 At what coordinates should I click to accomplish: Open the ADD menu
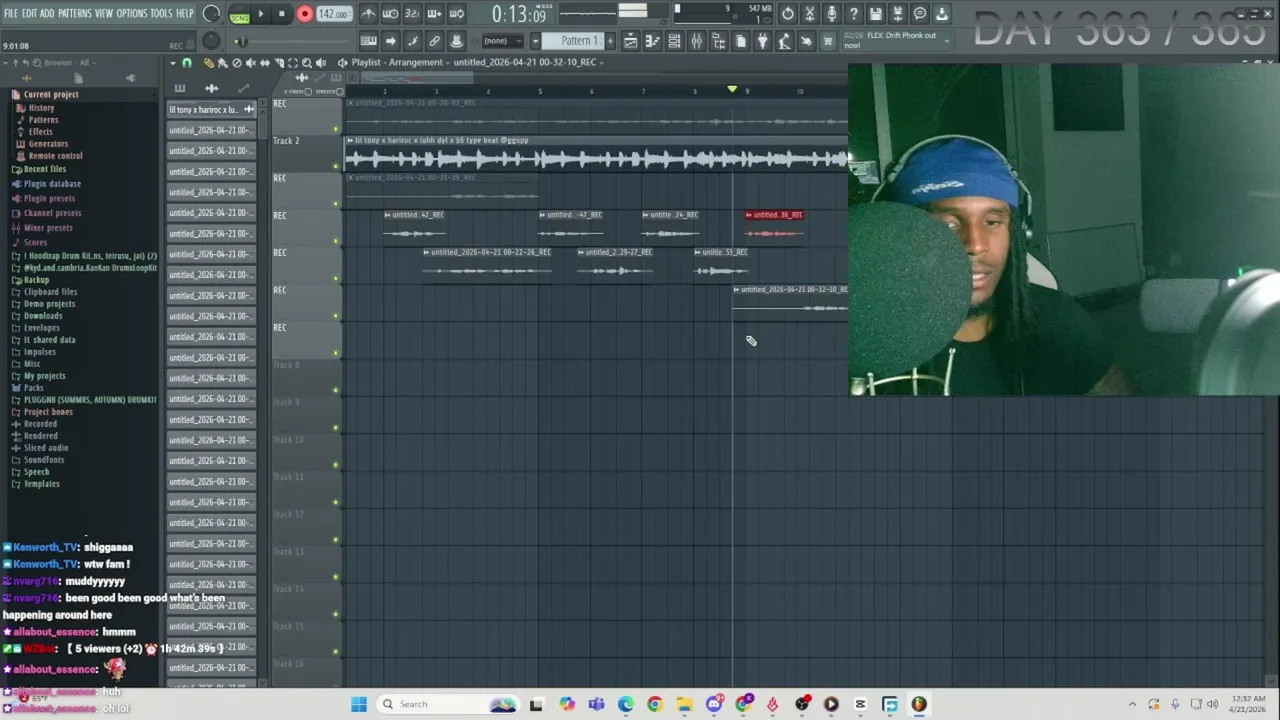click(x=47, y=14)
